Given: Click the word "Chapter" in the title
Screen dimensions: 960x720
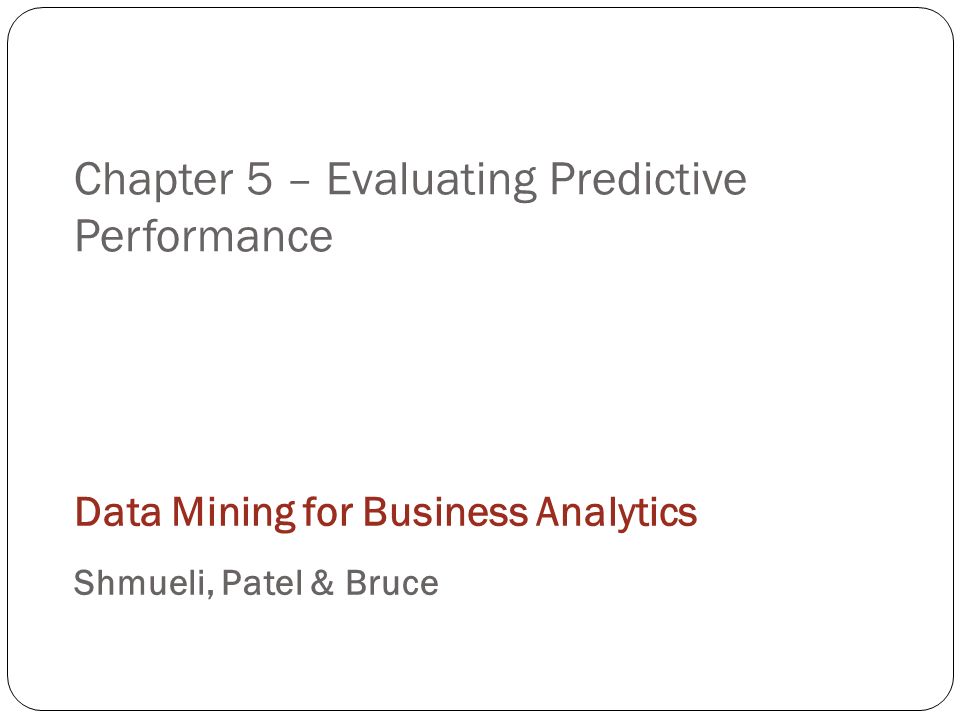Looking at the screenshot, I should pyautogui.click(x=154, y=179).
